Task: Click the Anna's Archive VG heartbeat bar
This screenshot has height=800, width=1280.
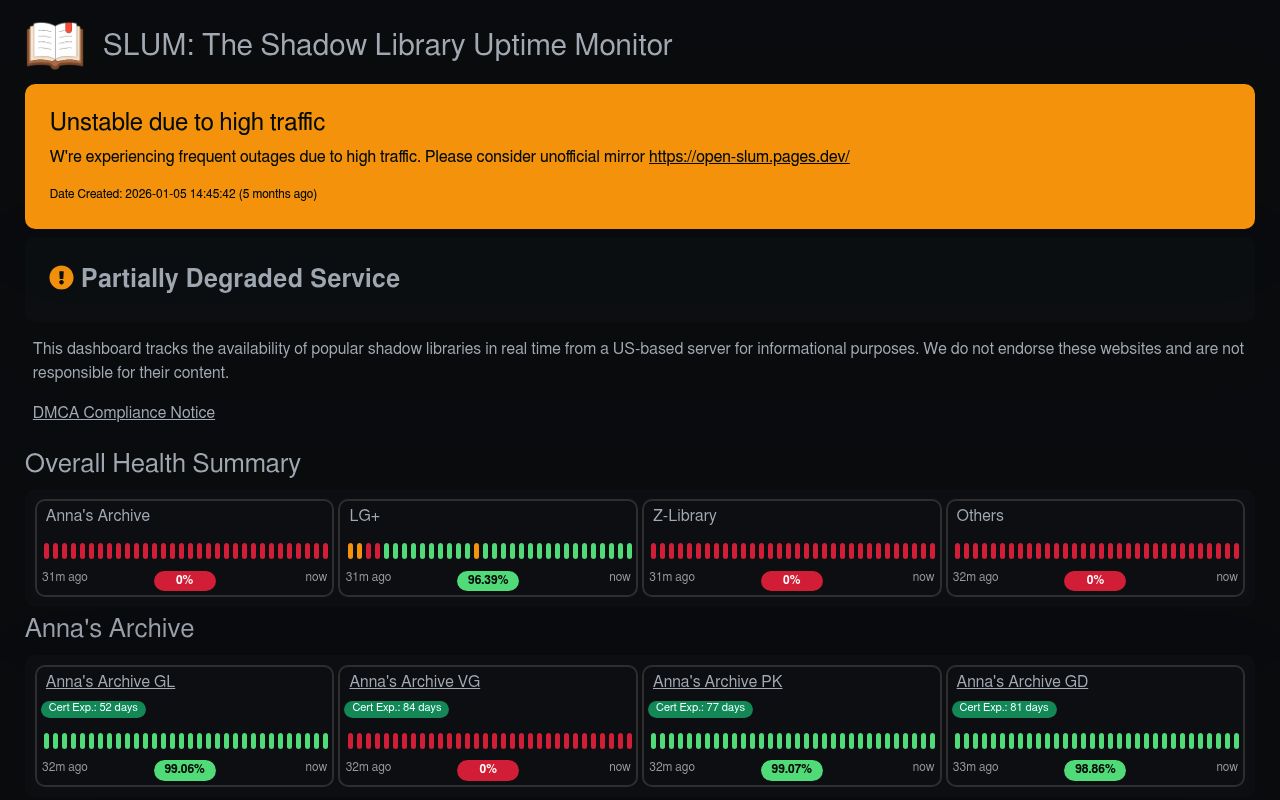Action: click(x=490, y=741)
